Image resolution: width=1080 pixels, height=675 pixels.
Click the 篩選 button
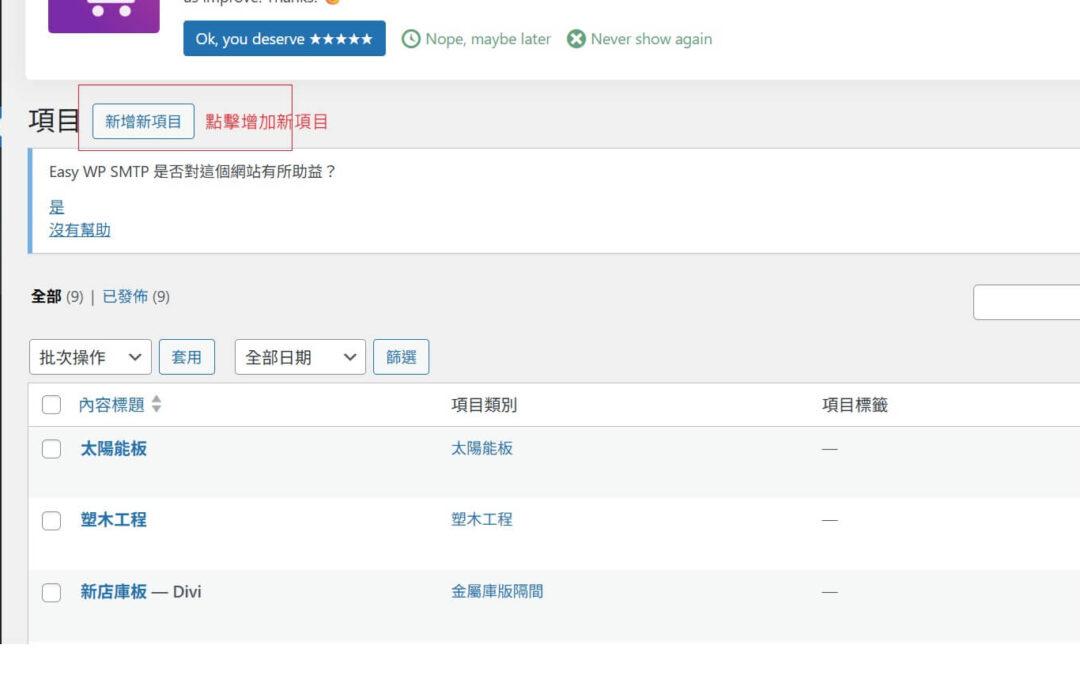[401, 357]
